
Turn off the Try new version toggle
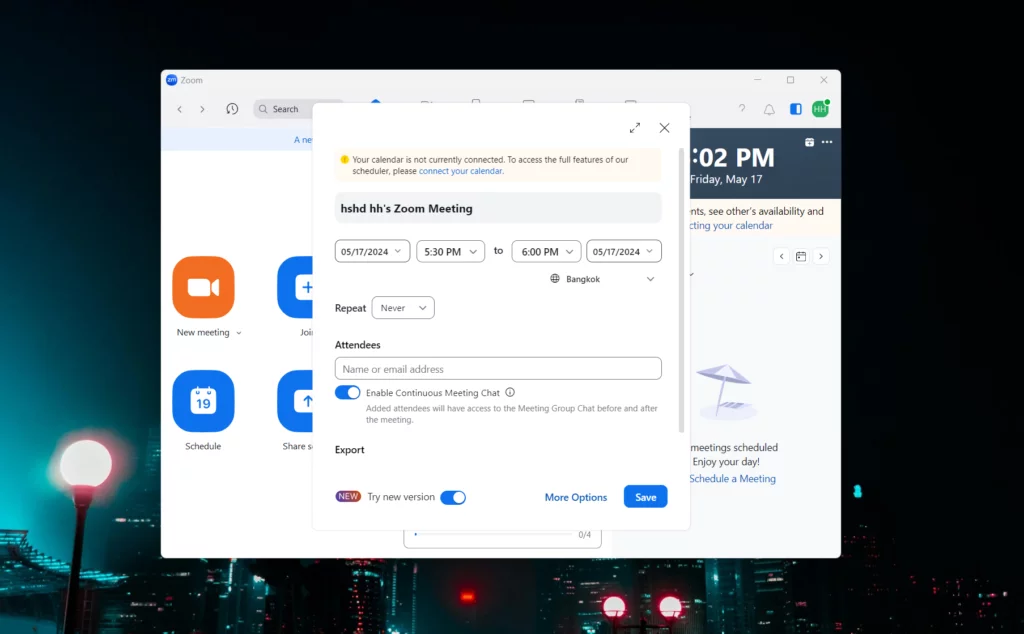point(453,497)
